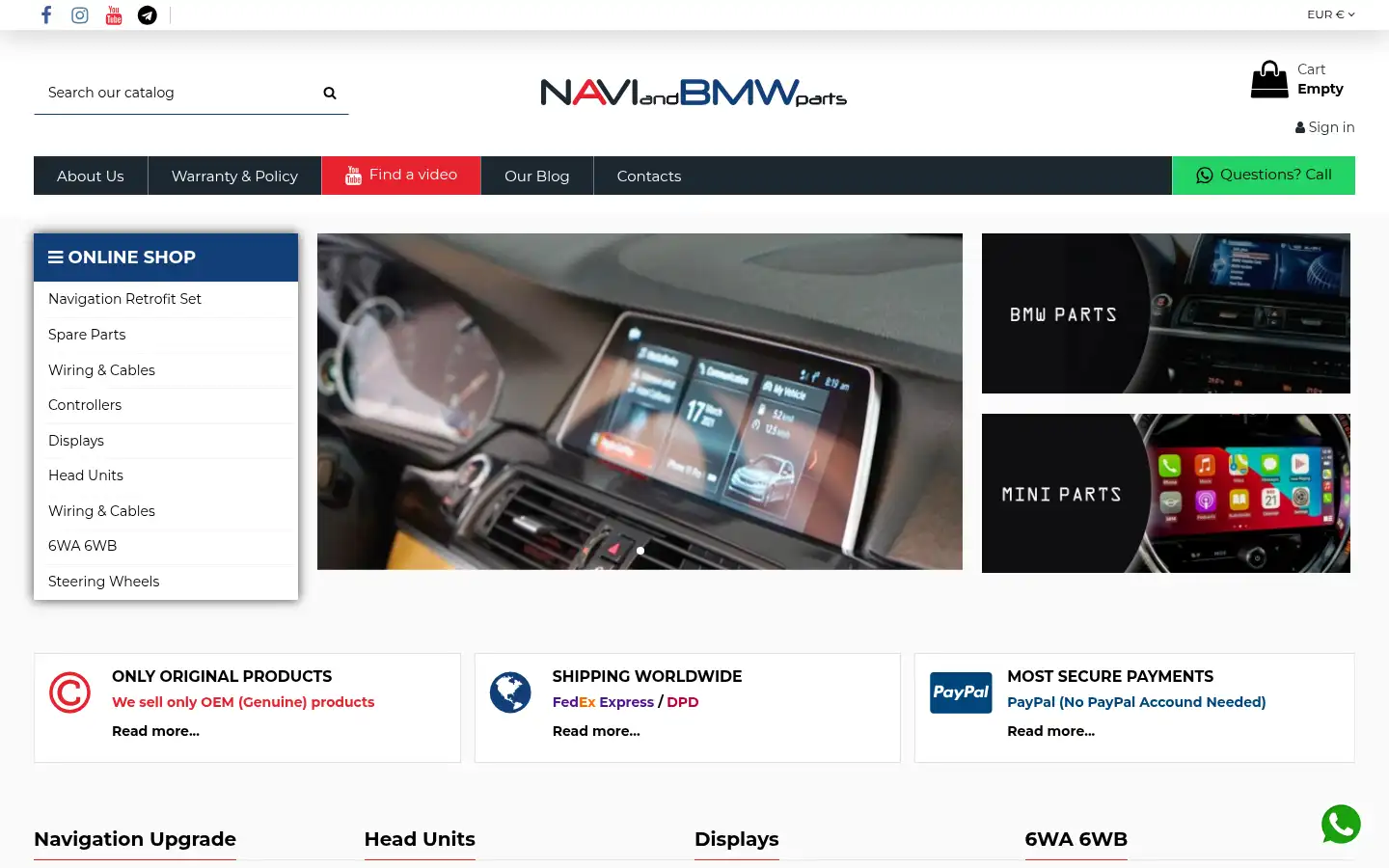The width and height of the screenshot is (1389, 868).
Task: Open the Telegram channel icon
Action: [148, 14]
